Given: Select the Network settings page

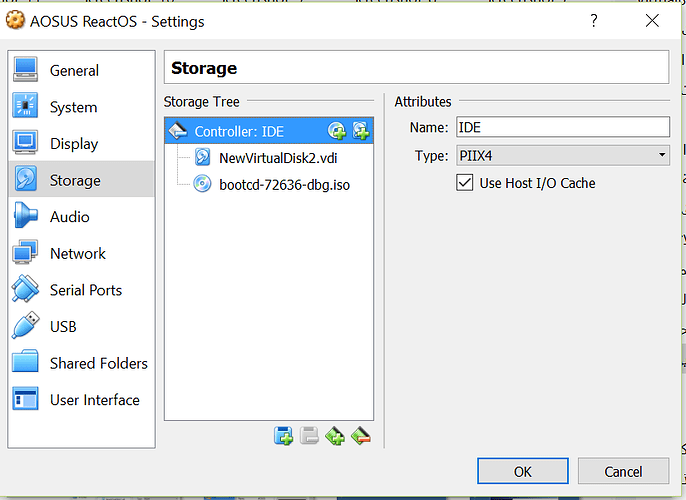Looking at the screenshot, I should [x=77, y=254].
